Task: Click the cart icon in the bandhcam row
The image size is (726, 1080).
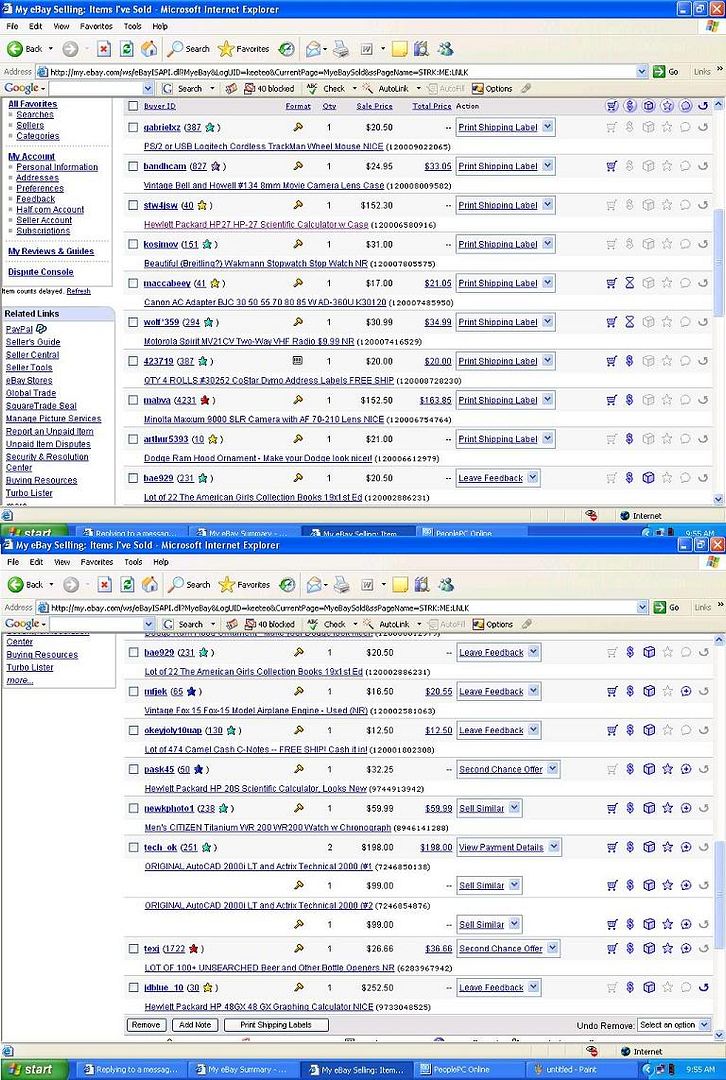Action: tap(612, 166)
